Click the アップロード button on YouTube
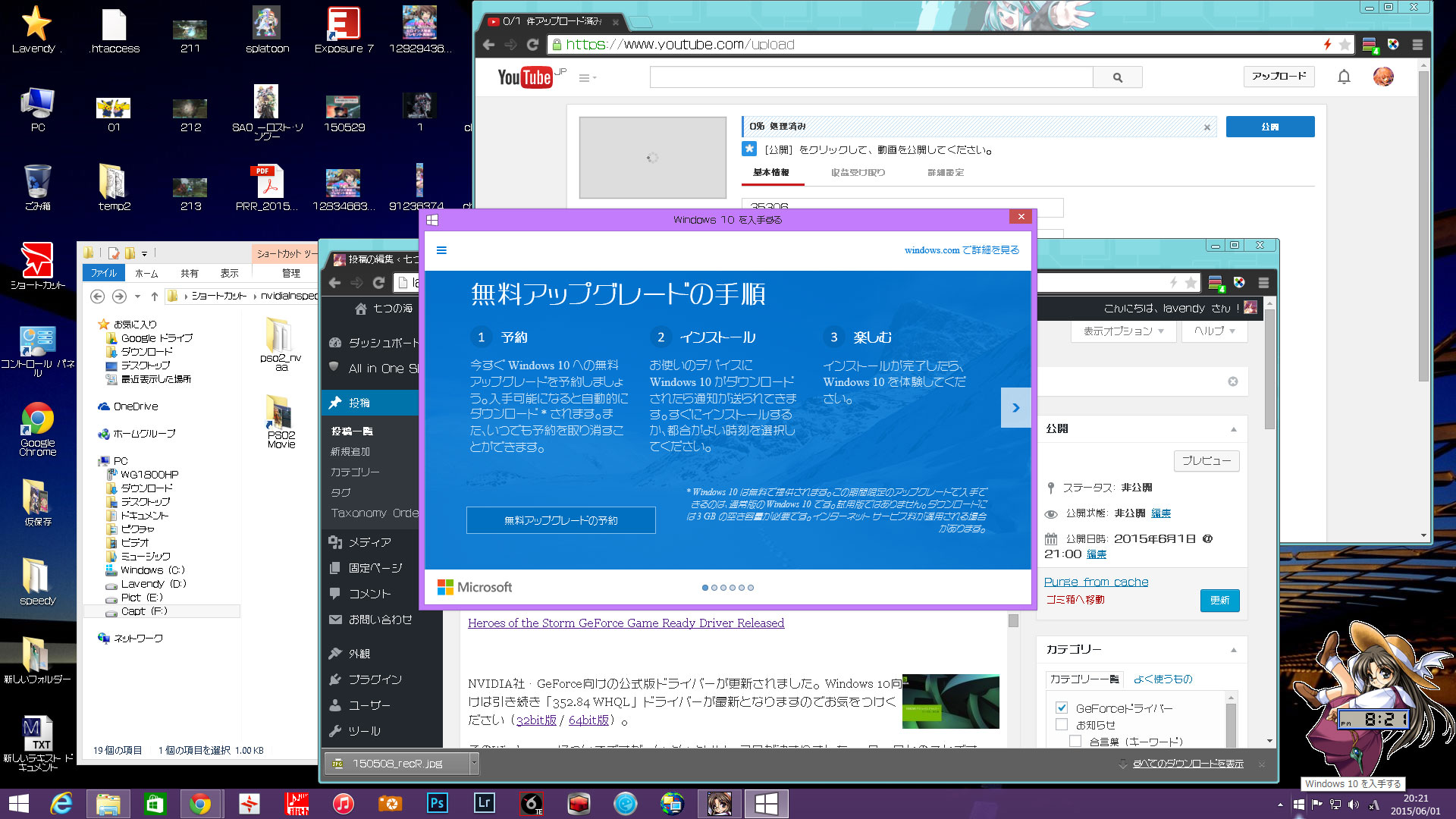This screenshot has width=1456, height=819. (x=1279, y=77)
